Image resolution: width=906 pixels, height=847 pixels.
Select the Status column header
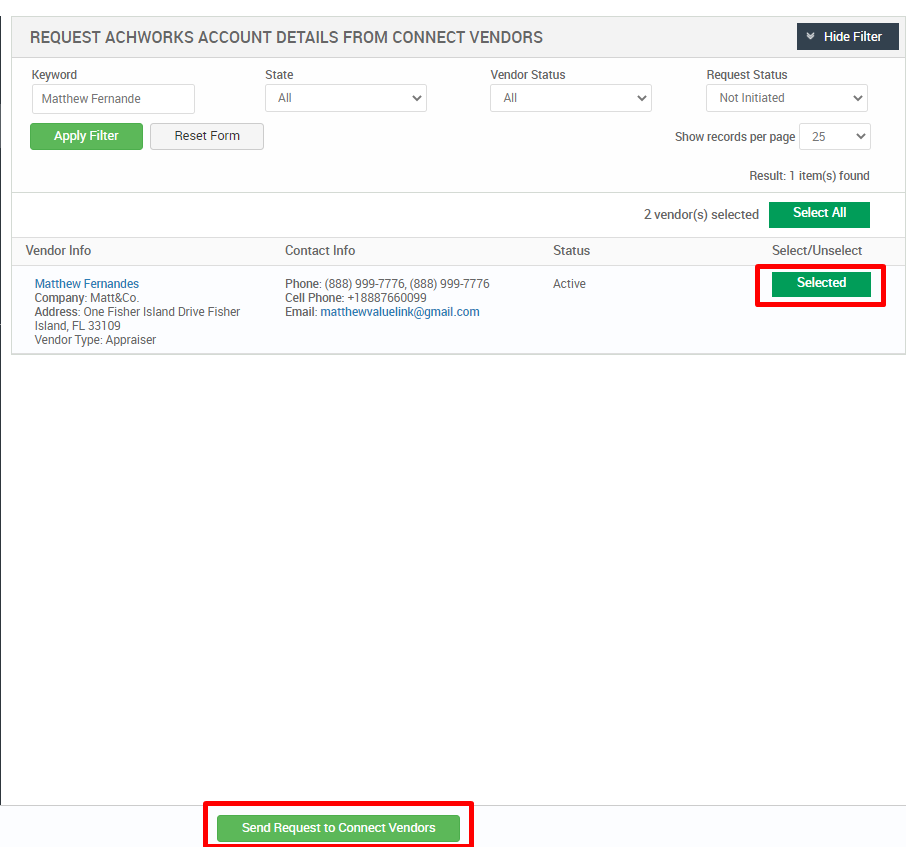(x=571, y=250)
